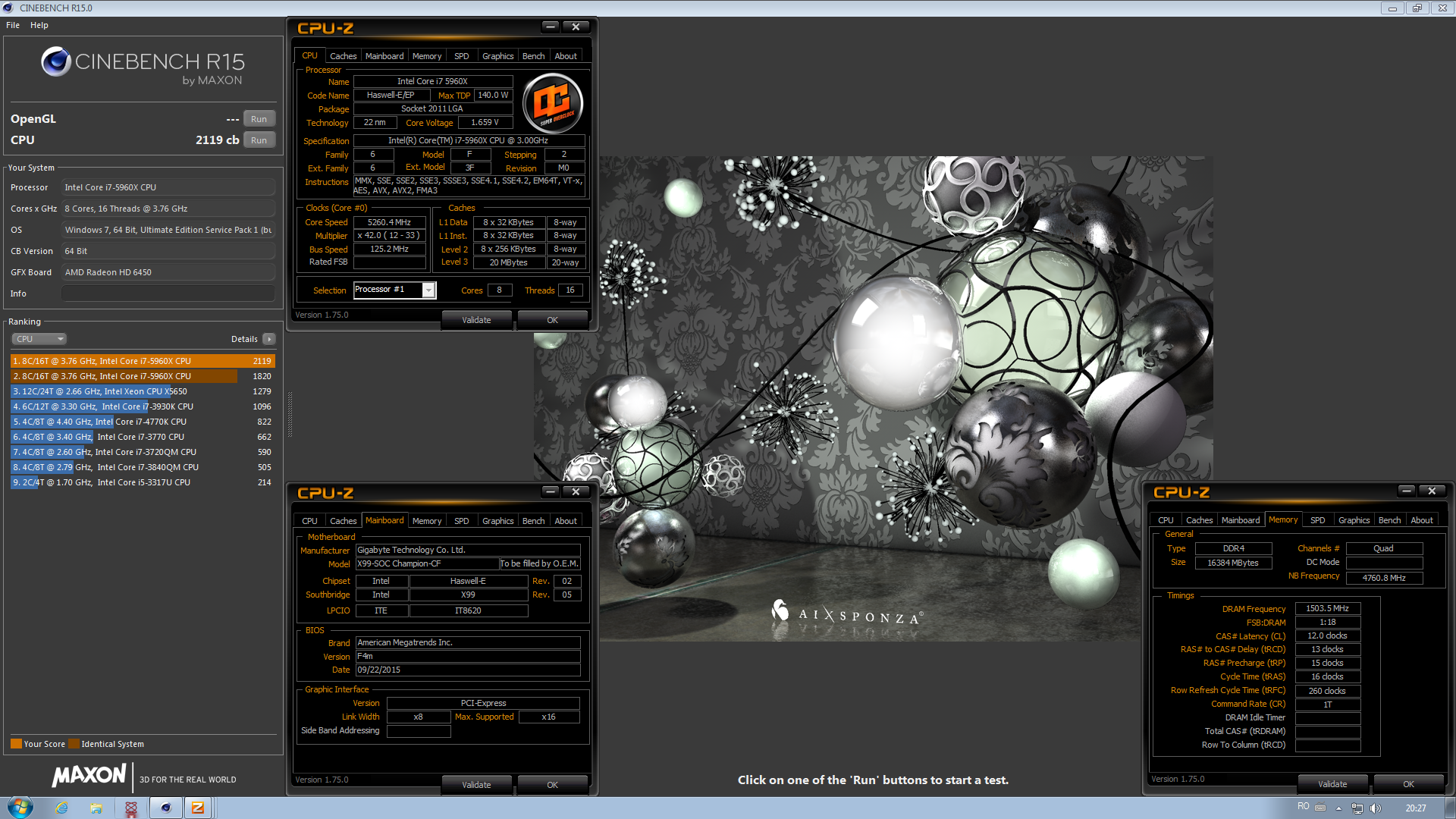The width and height of the screenshot is (1456, 819).
Task: Select Core i7-3840QM ranking row
Action: click(x=143, y=467)
